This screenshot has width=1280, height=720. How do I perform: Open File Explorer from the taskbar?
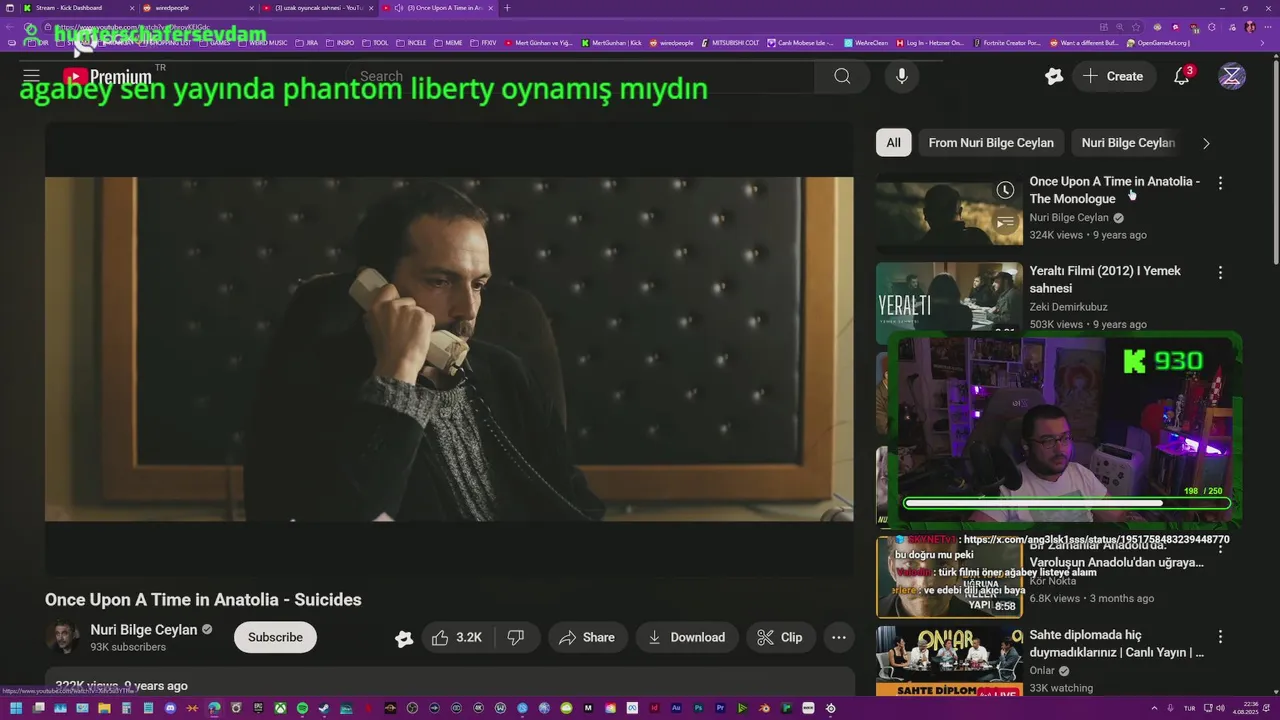click(104, 708)
